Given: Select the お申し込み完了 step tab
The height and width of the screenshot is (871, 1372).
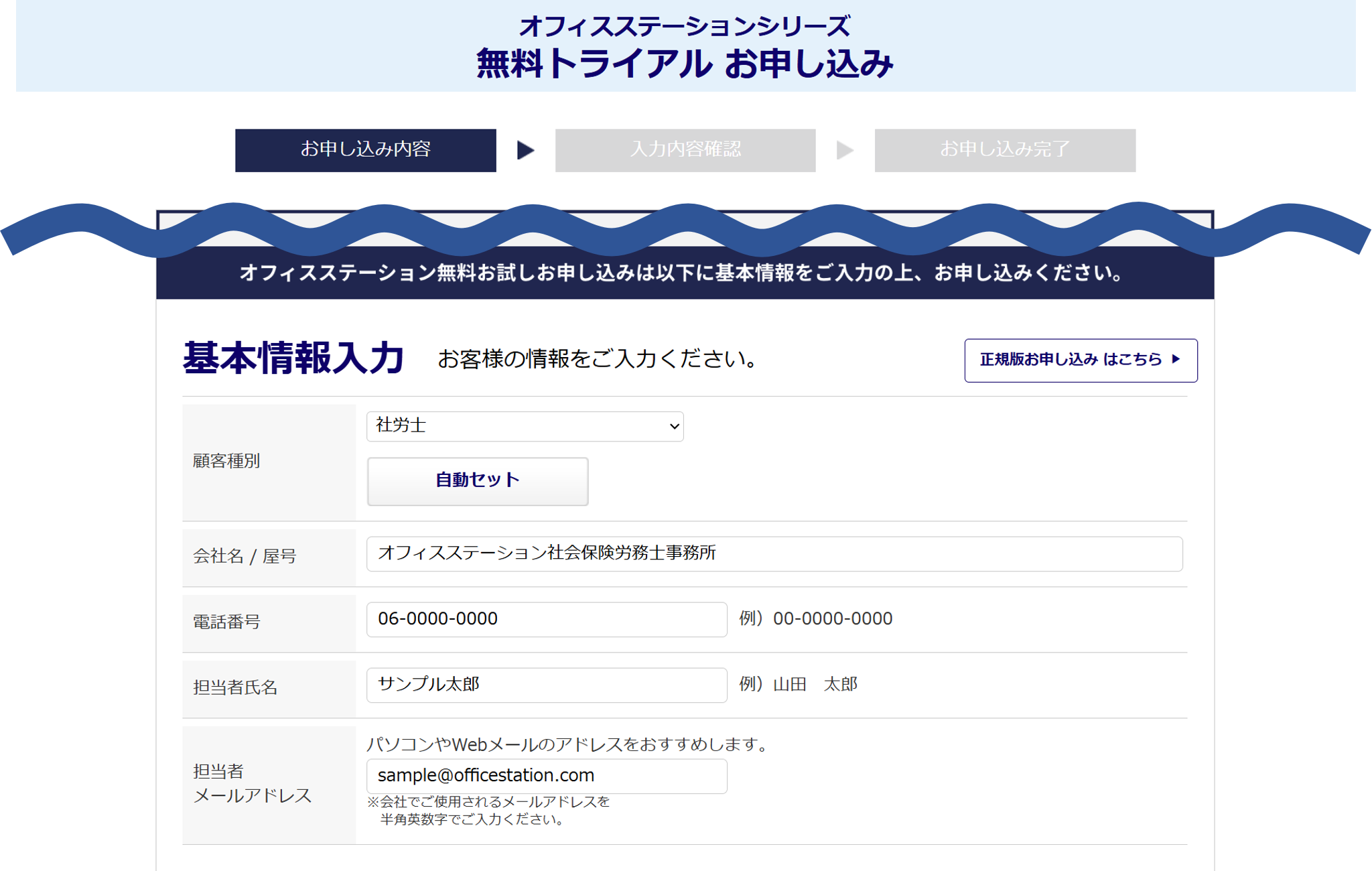Looking at the screenshot, I should click(1004, 150).
